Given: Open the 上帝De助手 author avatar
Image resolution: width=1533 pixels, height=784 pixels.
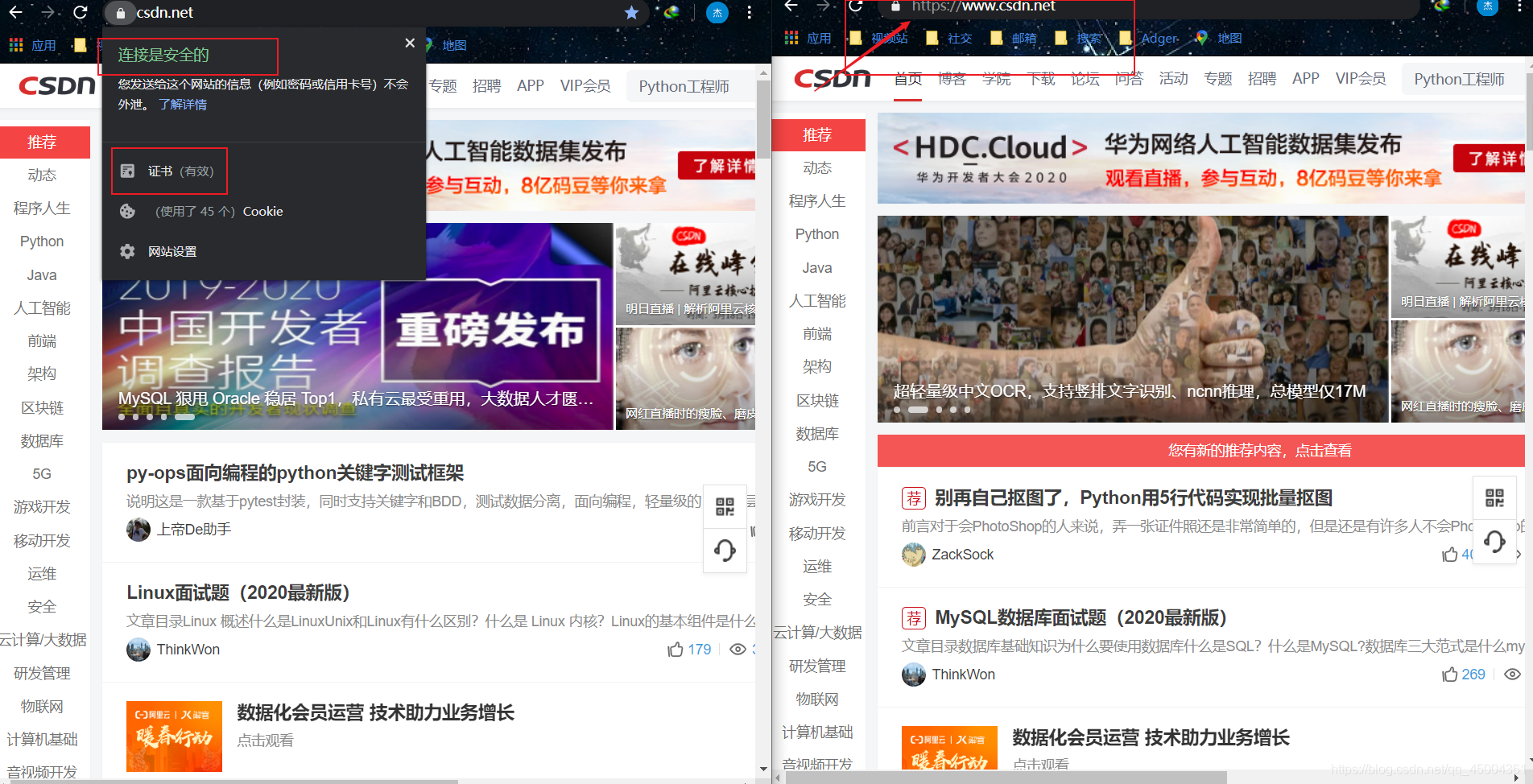Looking at the screenshot, I should pyautogui.click(x=138, y=530).
